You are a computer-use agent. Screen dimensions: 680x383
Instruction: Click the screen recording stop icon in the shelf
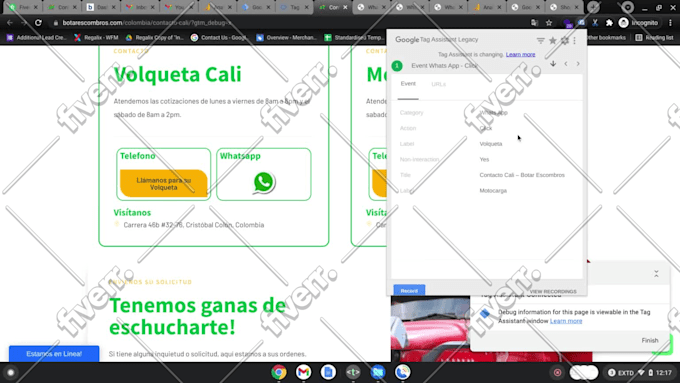pyautogui.click(x=557, y=372)
